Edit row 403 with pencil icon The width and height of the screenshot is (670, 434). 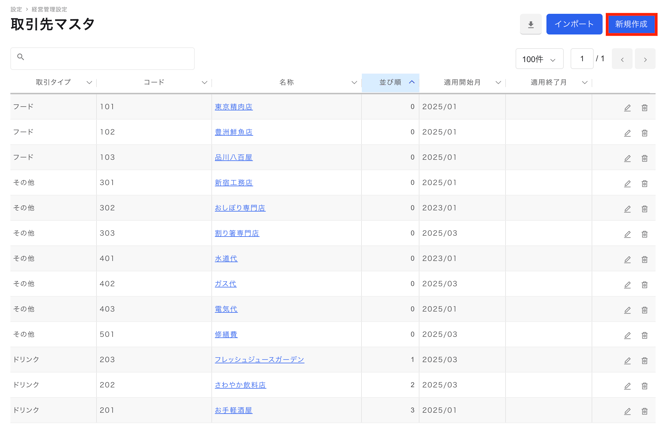pos(627,310)
